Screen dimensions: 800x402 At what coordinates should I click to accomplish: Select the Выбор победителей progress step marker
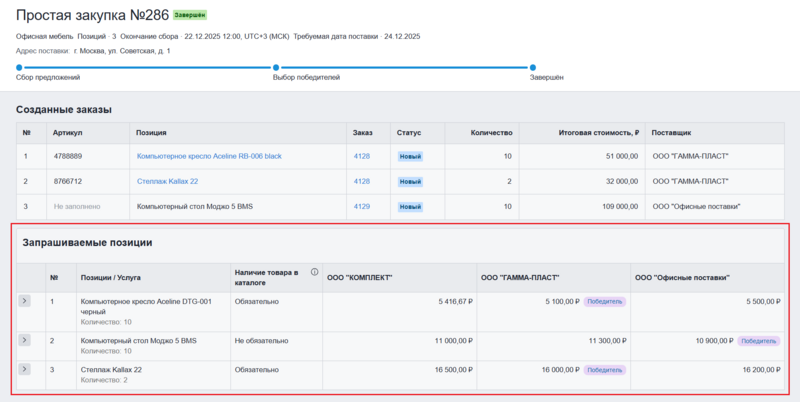[x=277, y=67]
